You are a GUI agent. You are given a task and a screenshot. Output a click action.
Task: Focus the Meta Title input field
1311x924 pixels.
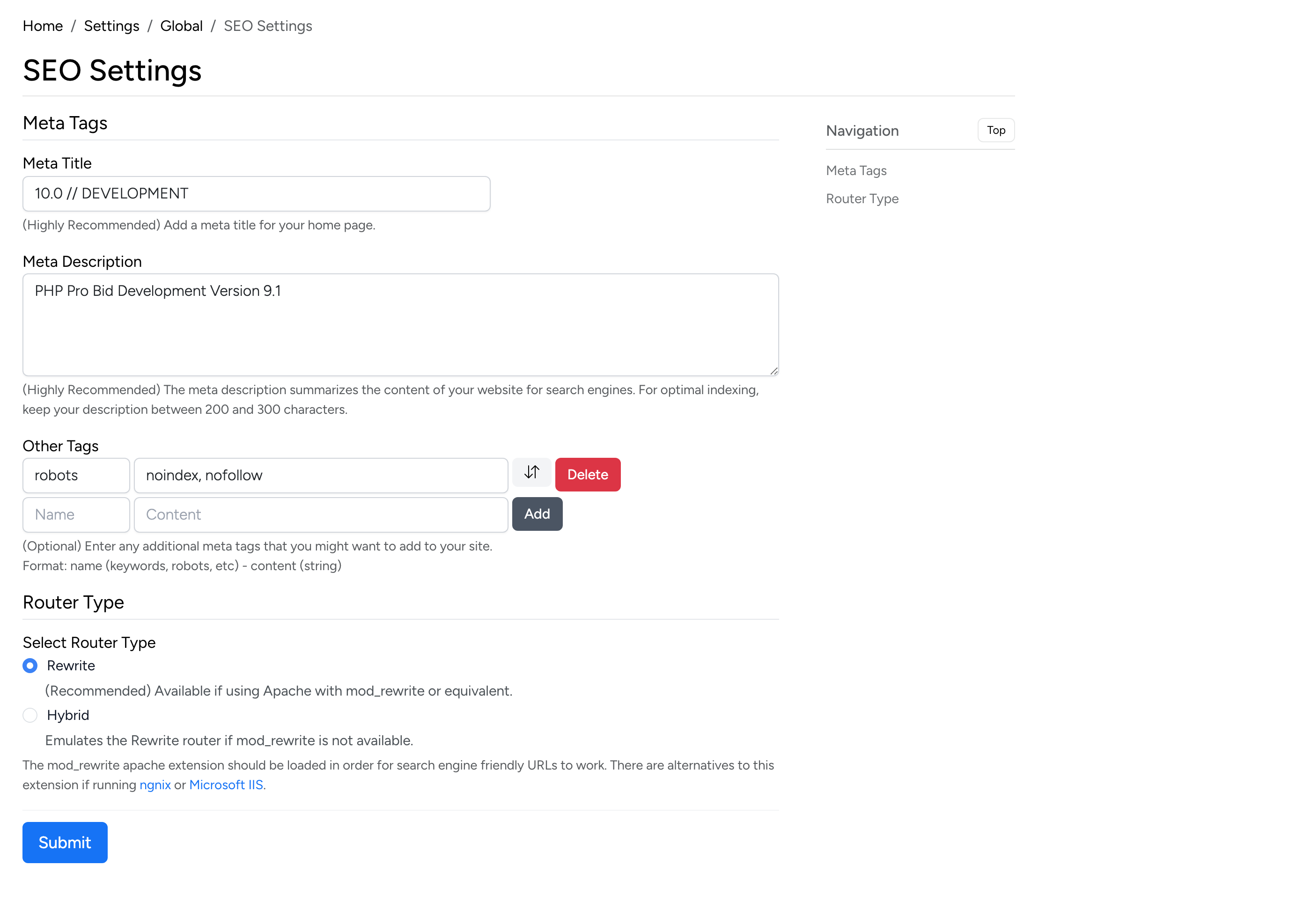click(257, 194)
